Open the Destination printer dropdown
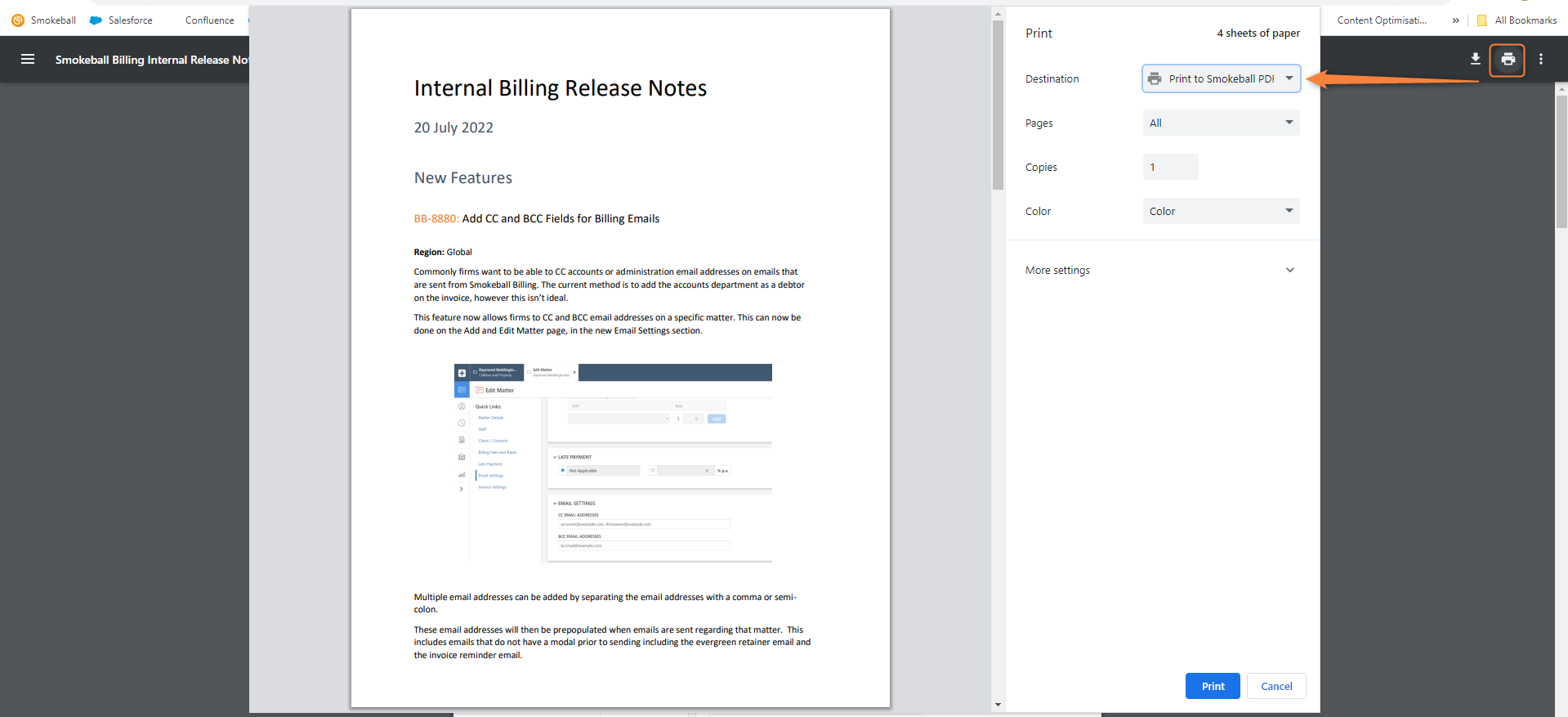The width and height of the screenshot is (1568, 717). click(1221, 78)
